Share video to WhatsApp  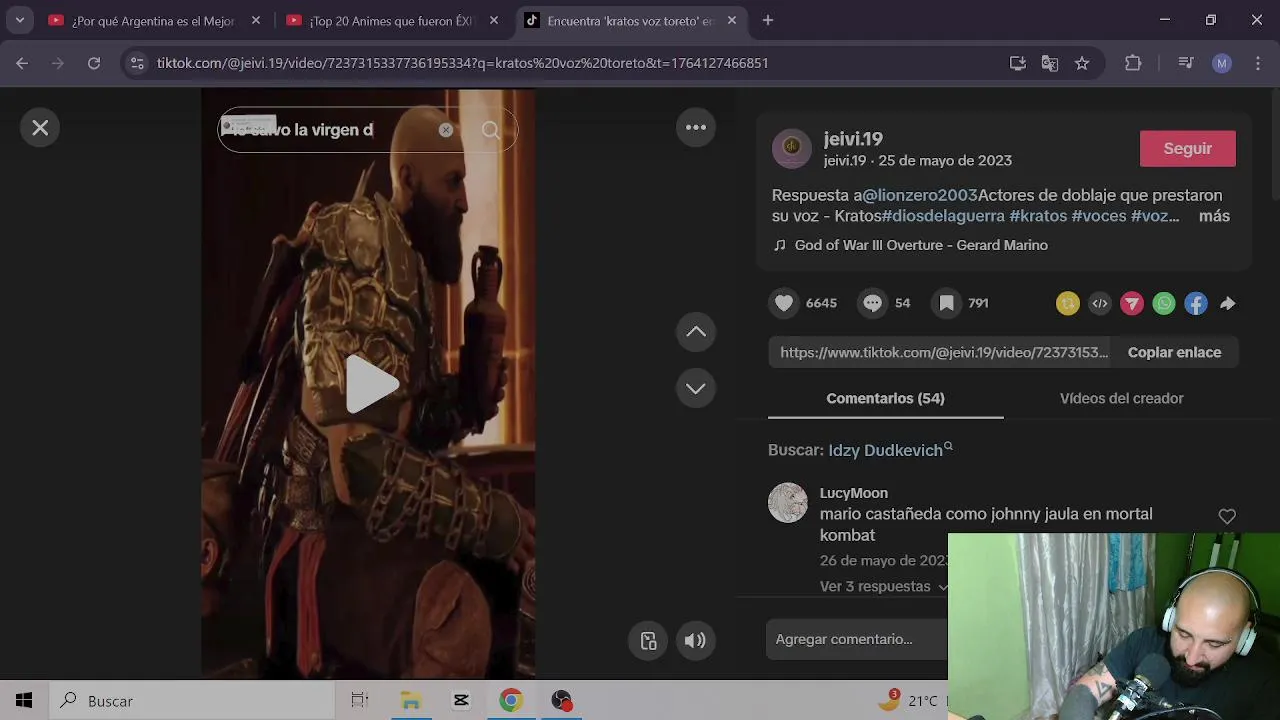point(1164,304)
